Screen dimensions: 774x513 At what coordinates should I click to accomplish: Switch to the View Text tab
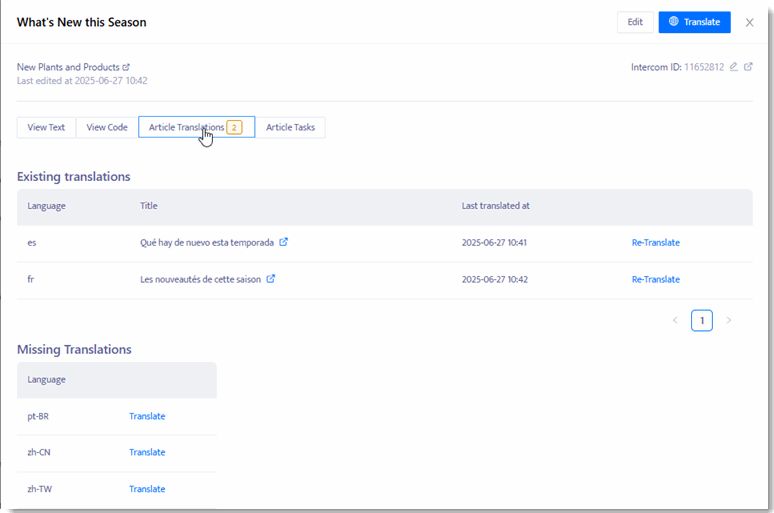[46, 127]
